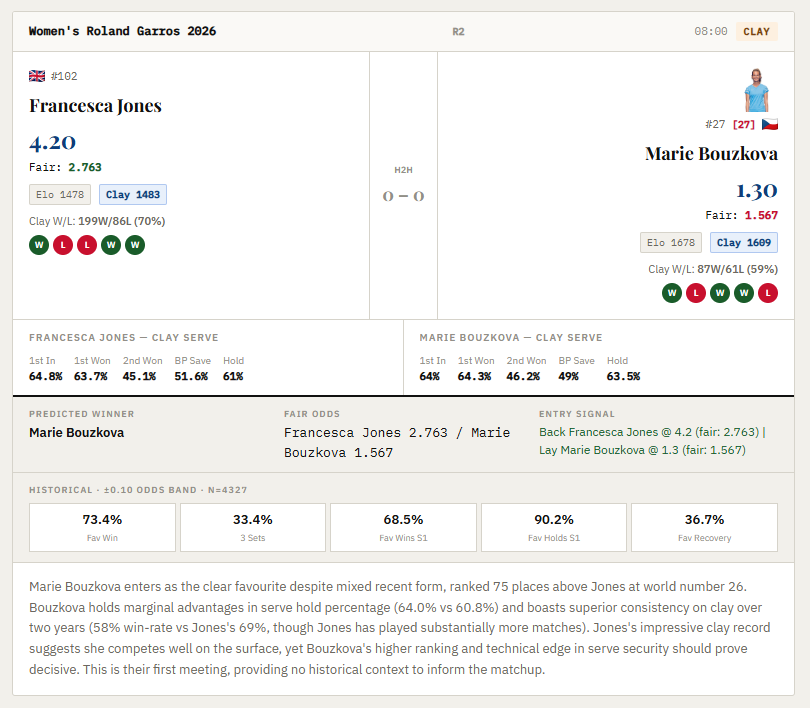Click Bouzkova's market odds 1.30
This screenshot has width=810, height=708.
pyautogui.click(x=757, y=191)
